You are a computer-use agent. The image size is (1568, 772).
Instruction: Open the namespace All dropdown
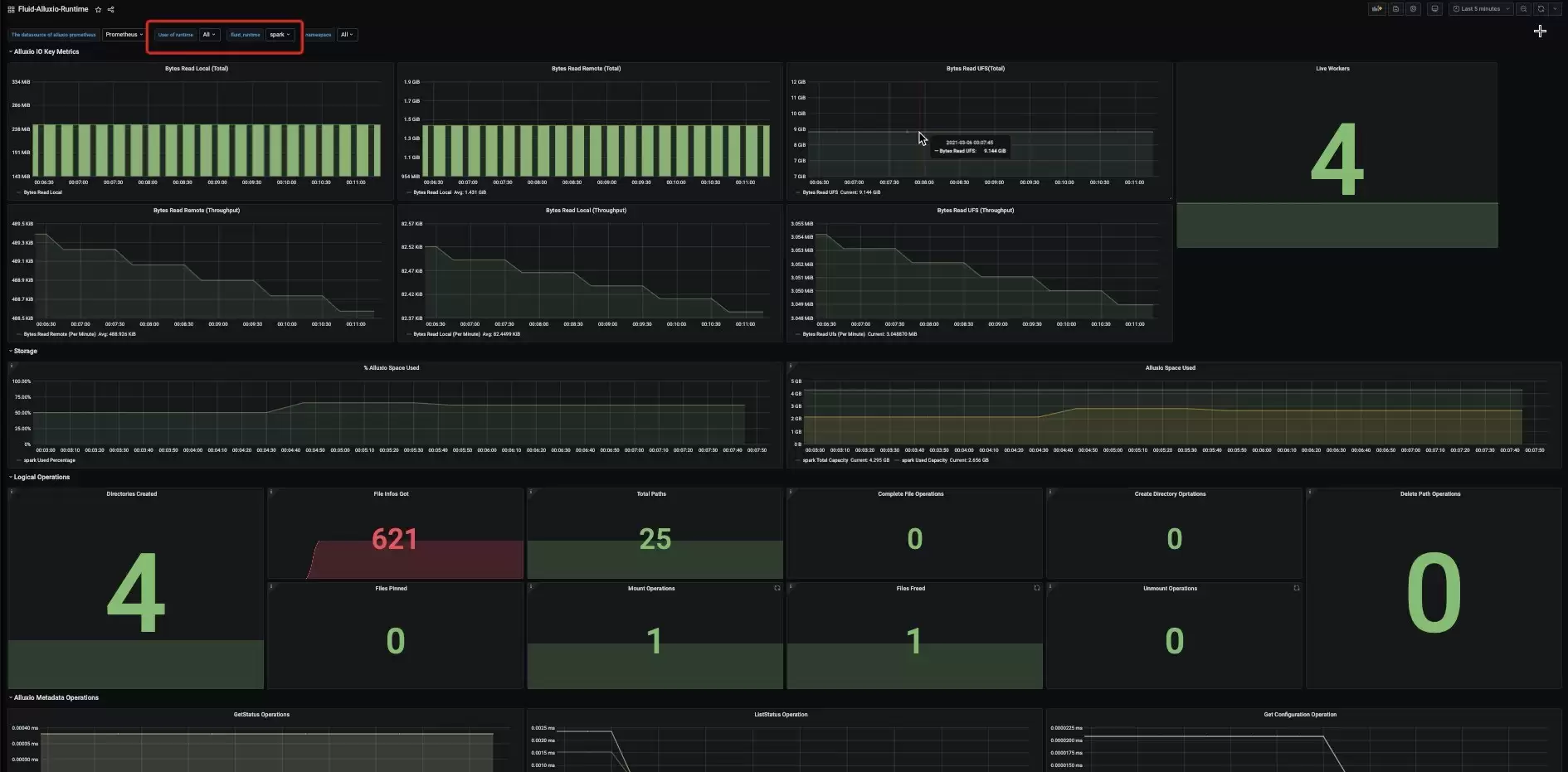(x=347, y=35)
